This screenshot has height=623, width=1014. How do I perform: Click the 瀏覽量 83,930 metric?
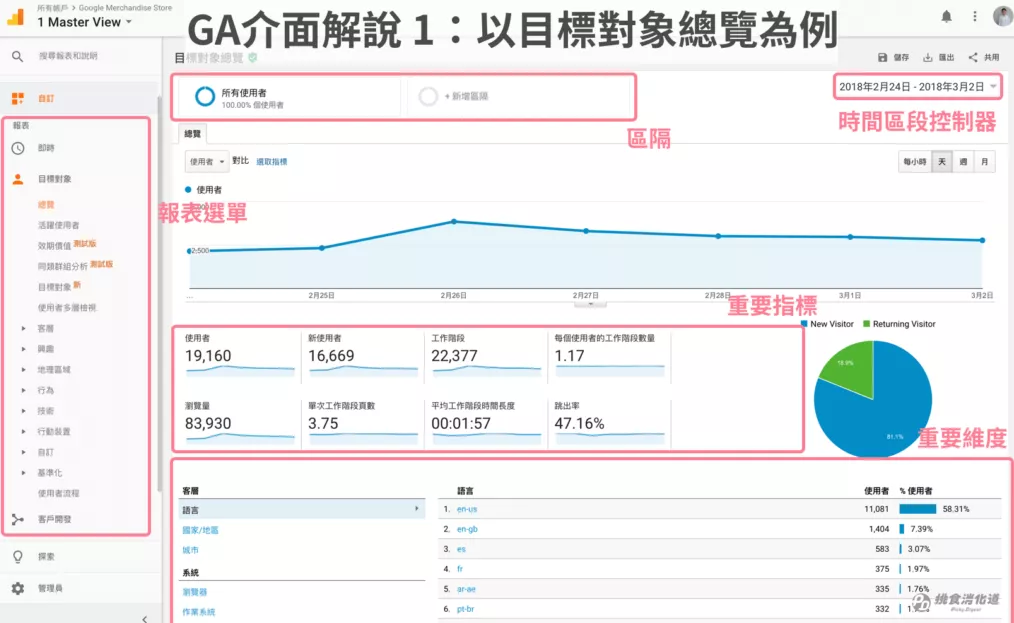pos(240,423)
